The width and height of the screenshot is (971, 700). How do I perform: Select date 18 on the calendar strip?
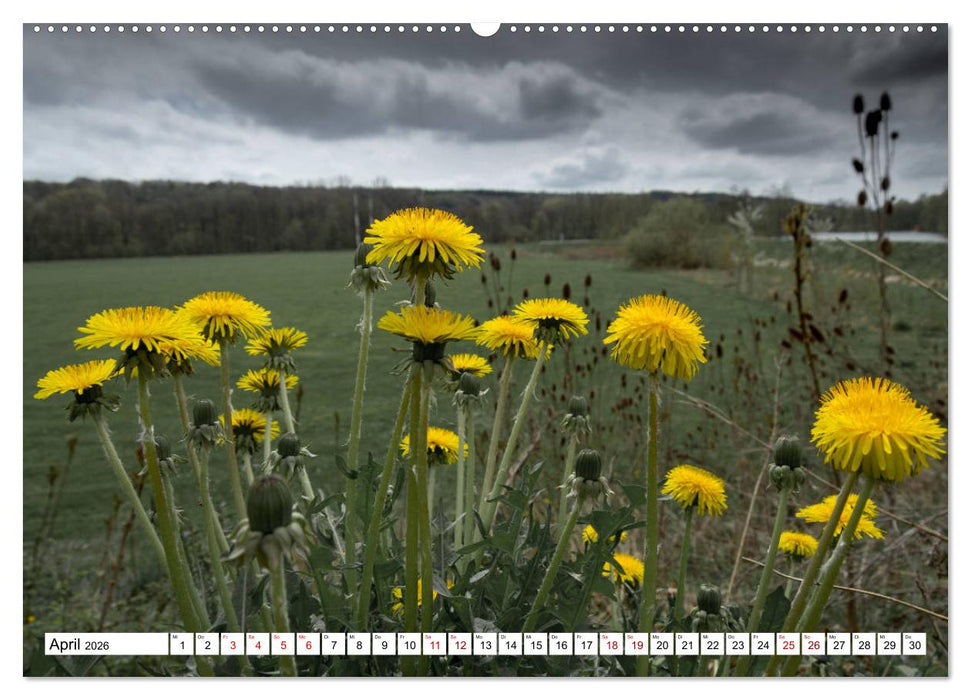tap(611, 647)
